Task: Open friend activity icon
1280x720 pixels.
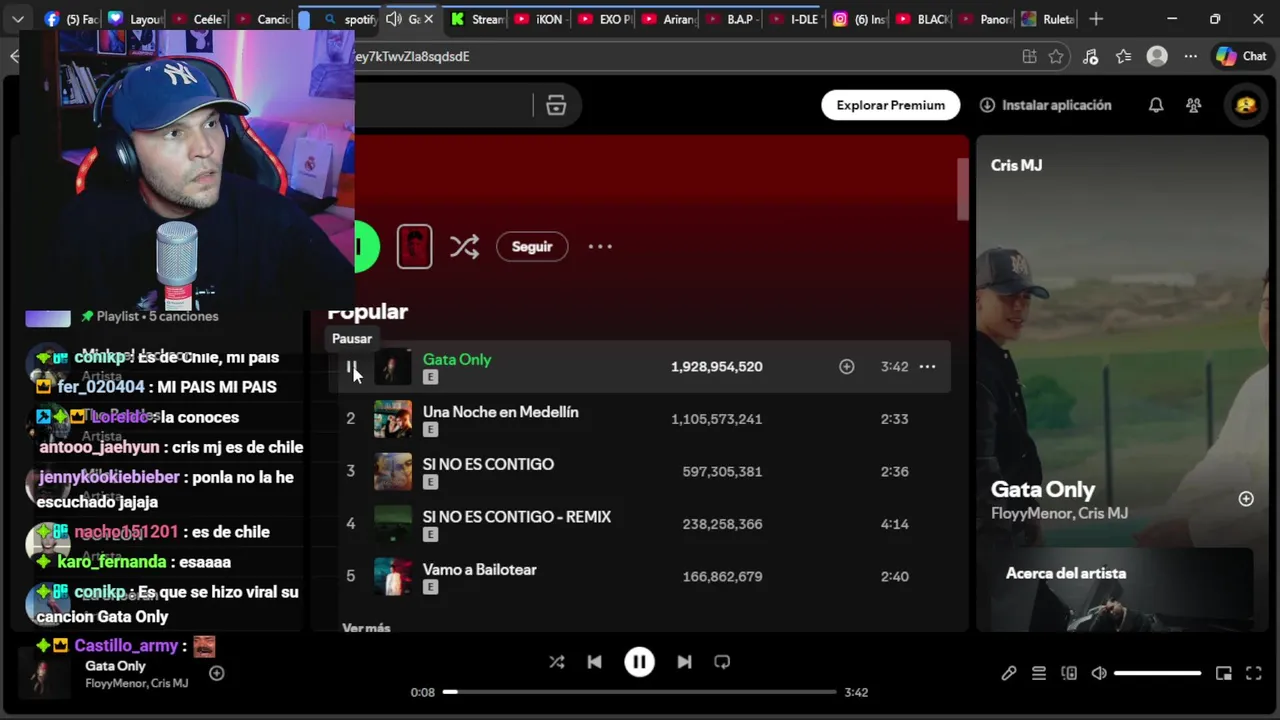Action: click(1193, 105)
